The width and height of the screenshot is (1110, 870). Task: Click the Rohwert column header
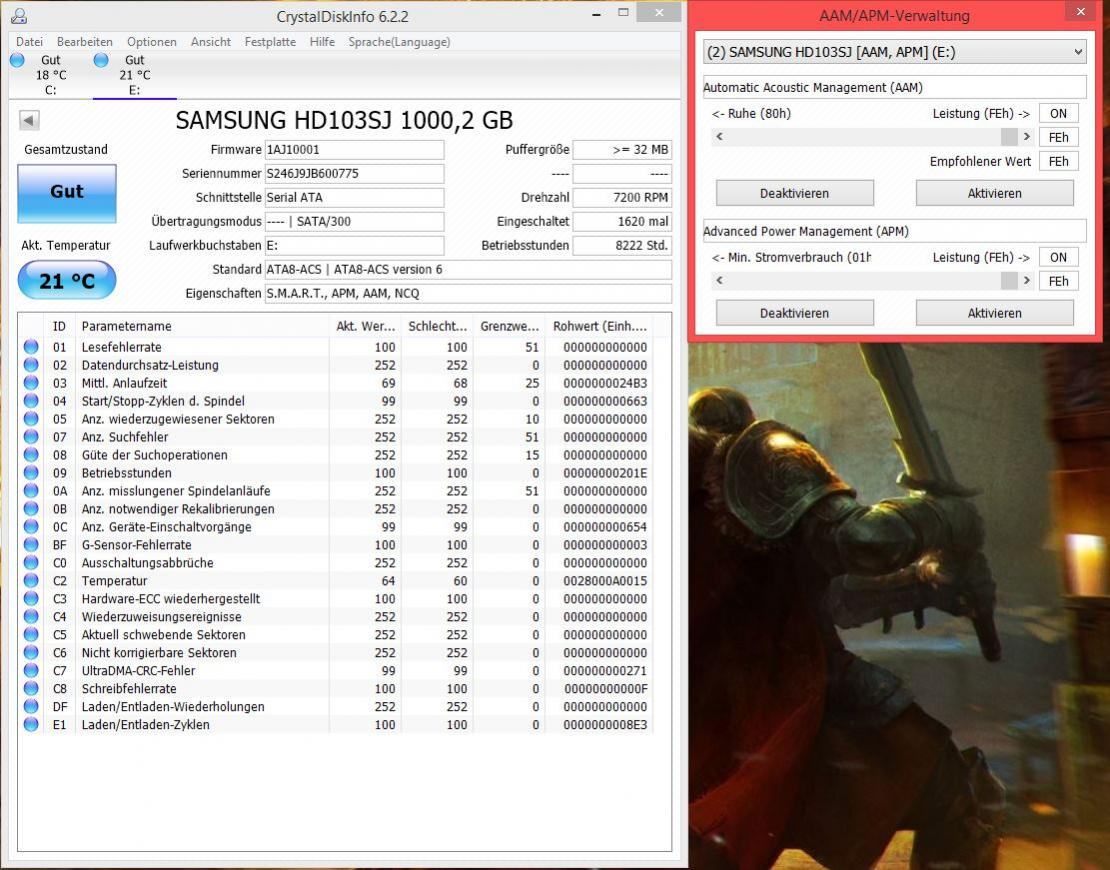pyautogui.click(x=600, y=326)
